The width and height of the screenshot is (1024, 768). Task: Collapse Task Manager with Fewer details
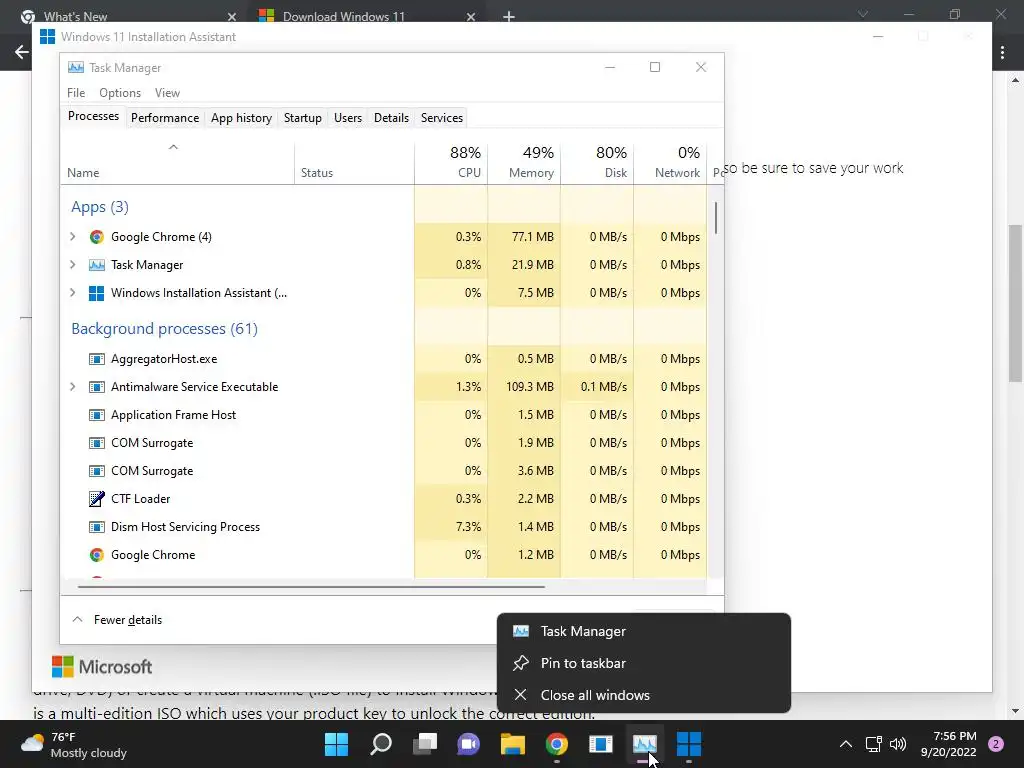point(117,620)
